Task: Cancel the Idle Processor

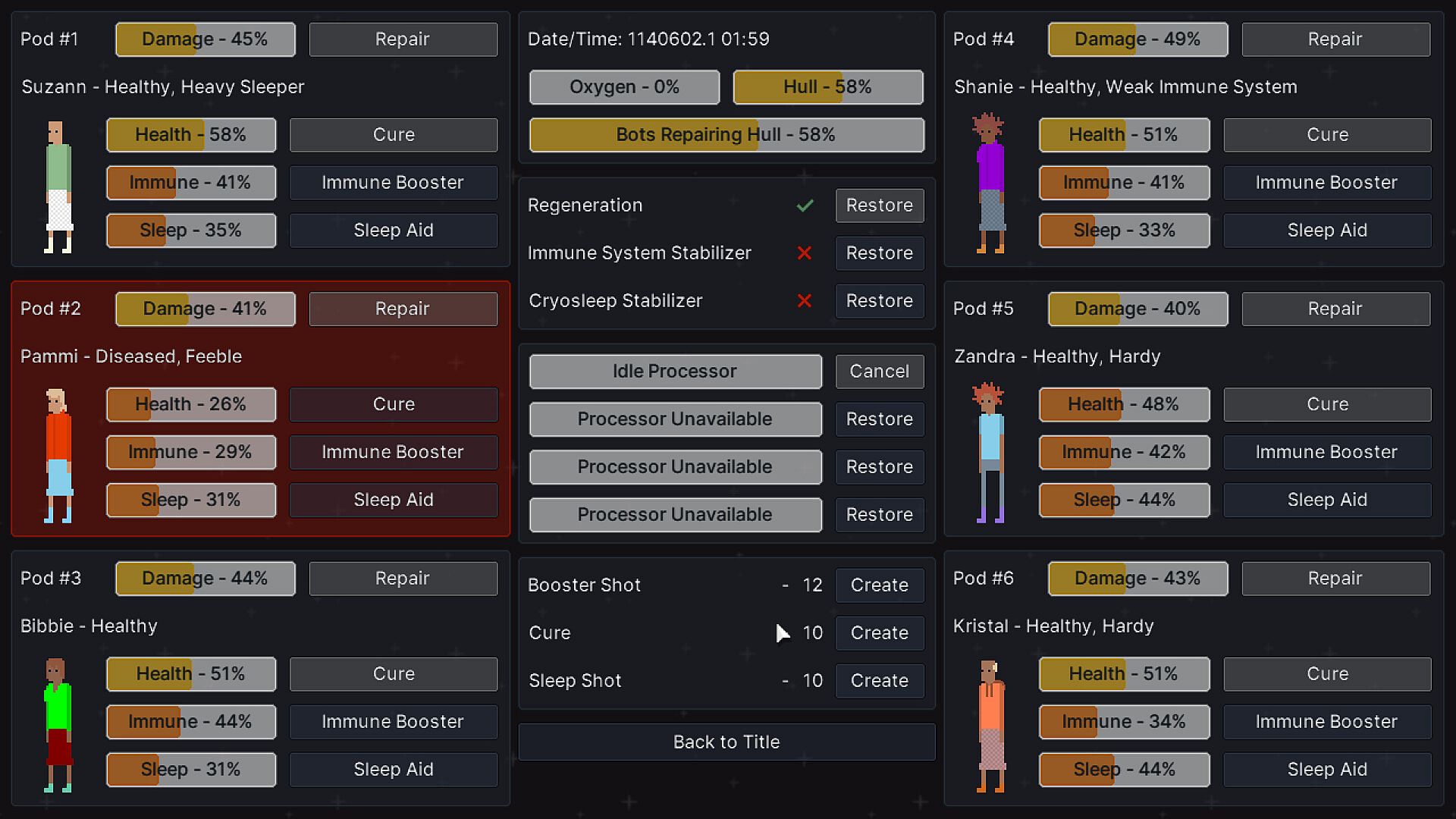Action: point(879,372)
